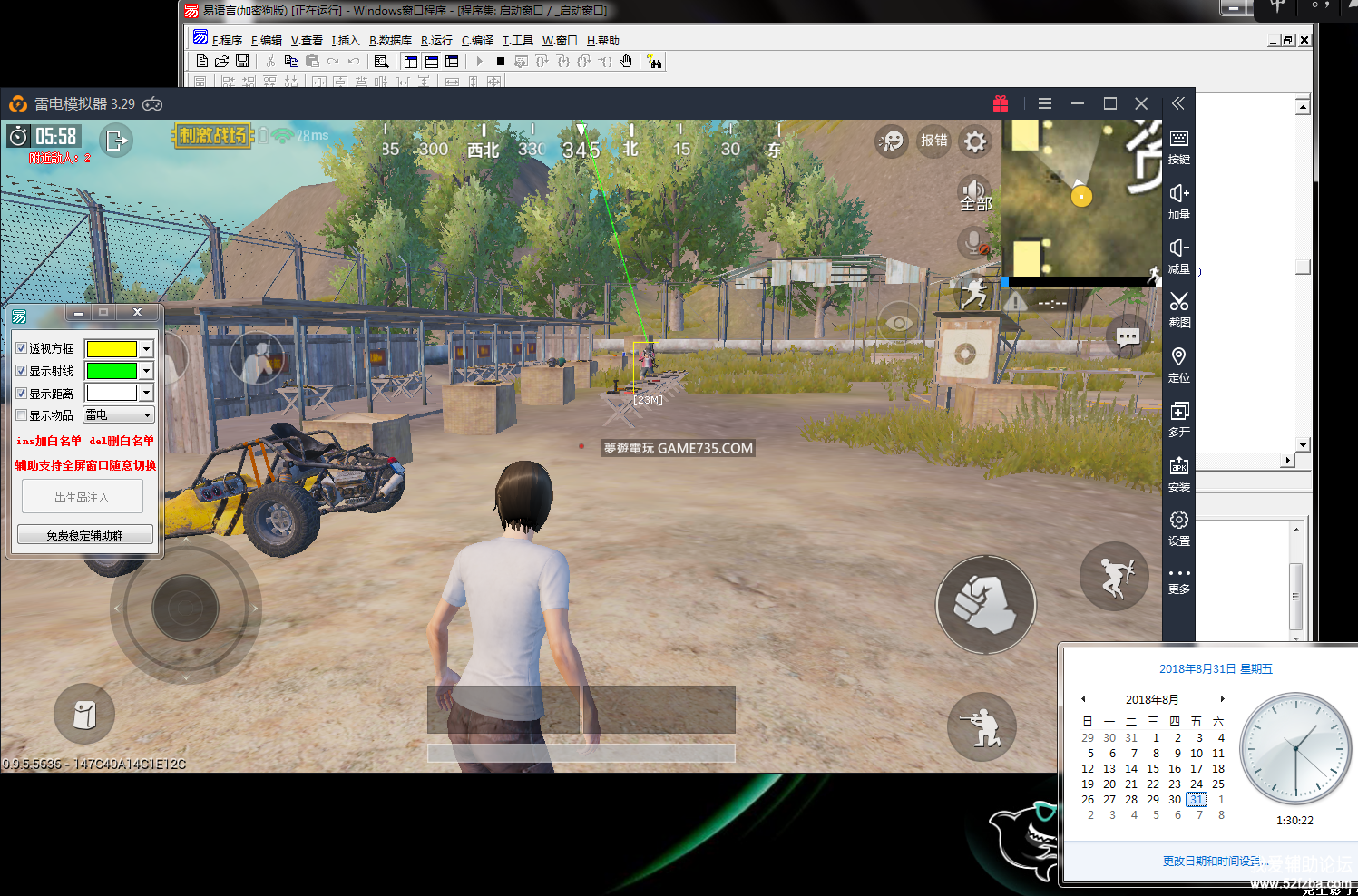This screenshot has width=1358, height=896.
Task: Click the 免费稳定辅助群 button
Action: click(x=85, y=535)
